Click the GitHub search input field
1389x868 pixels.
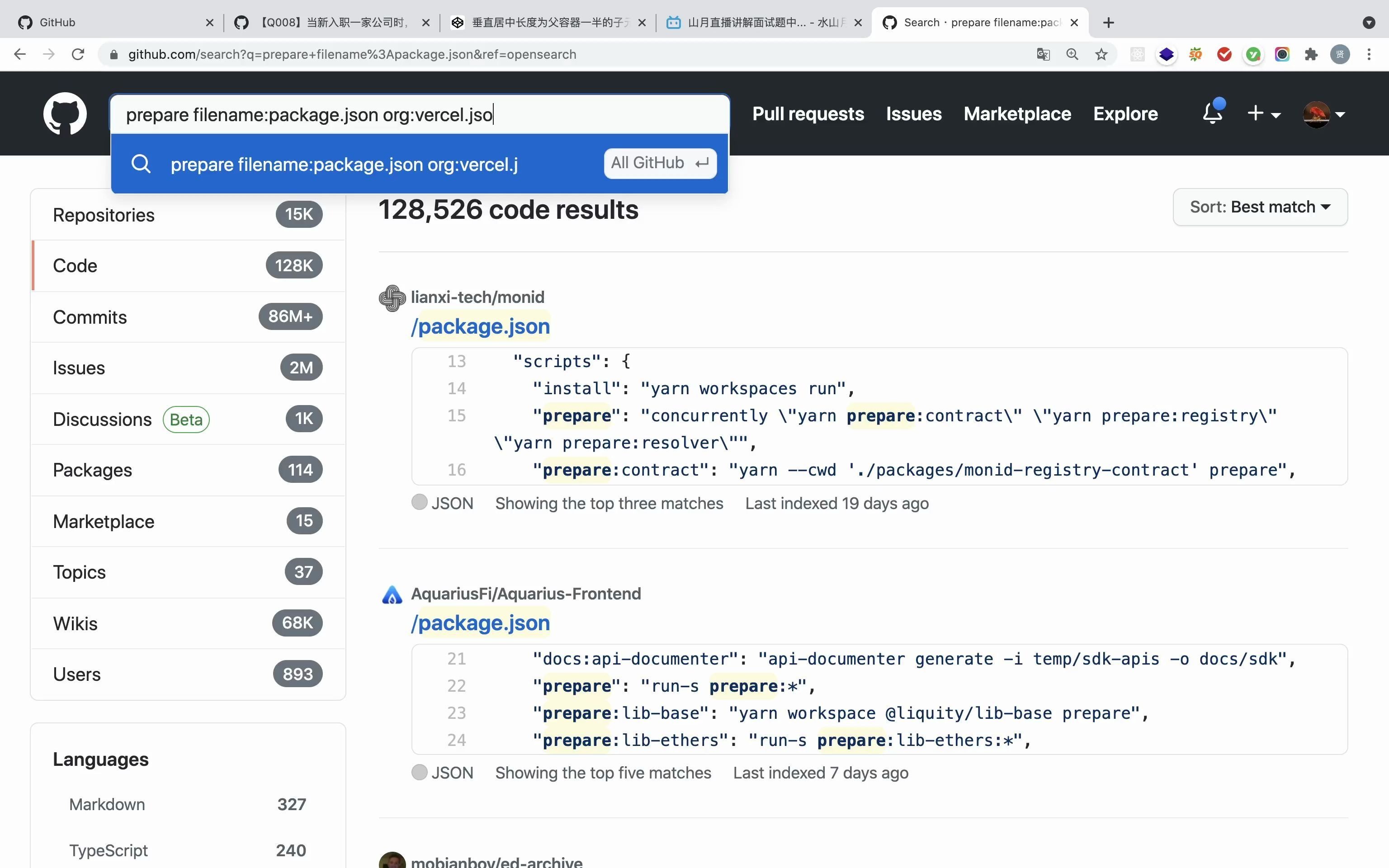point(420,114)
